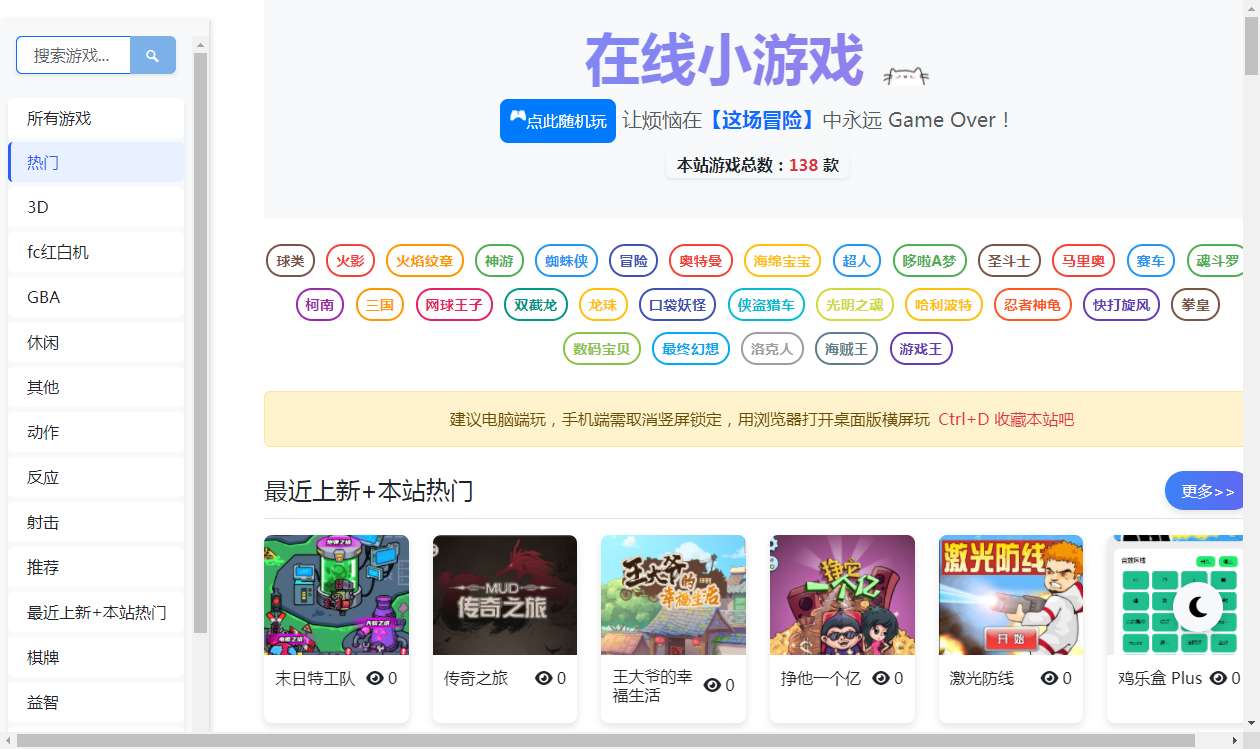Click the eye icon on 传奇之旅 card

click(544, 678)
